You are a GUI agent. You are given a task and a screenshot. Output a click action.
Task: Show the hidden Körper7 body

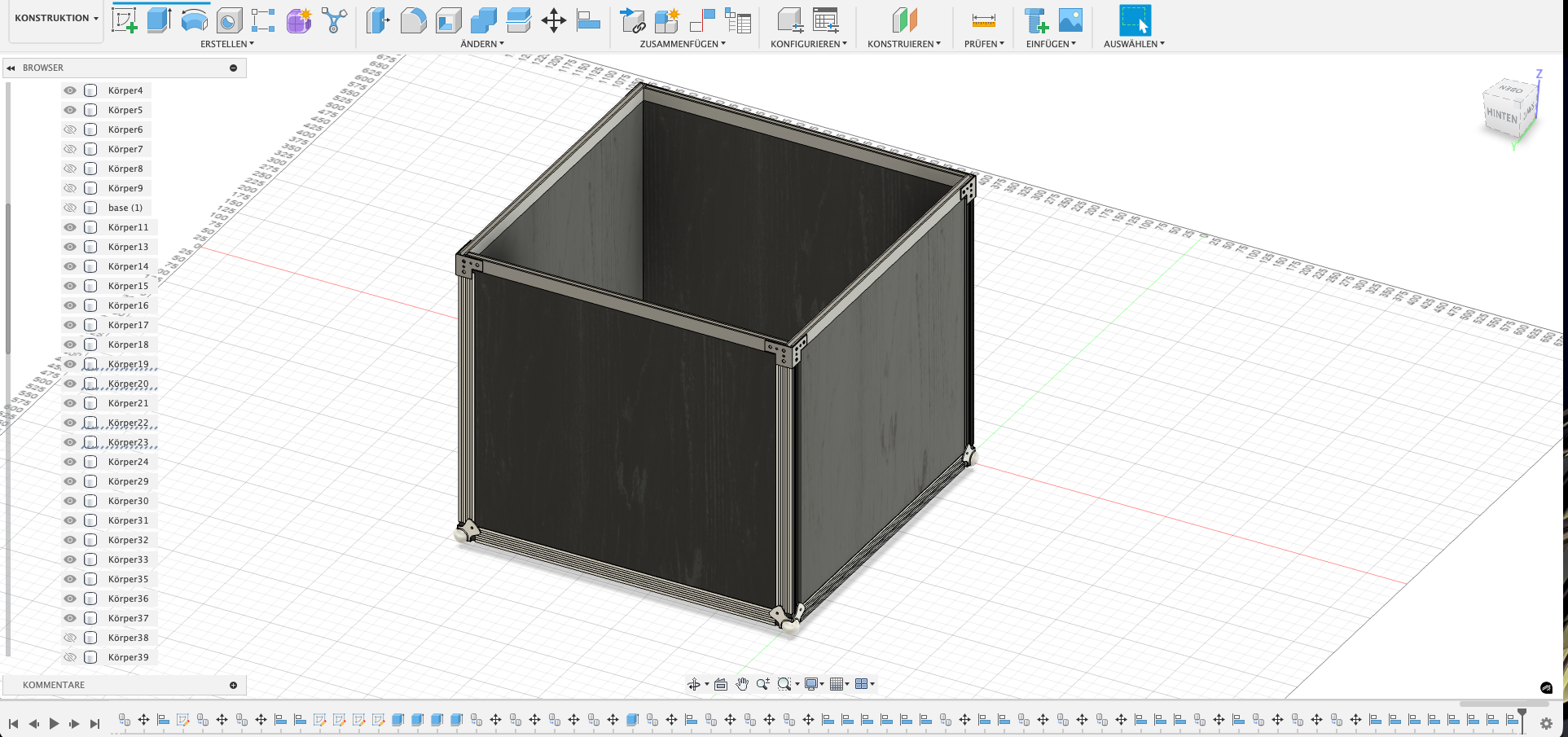tap(70, 149)
